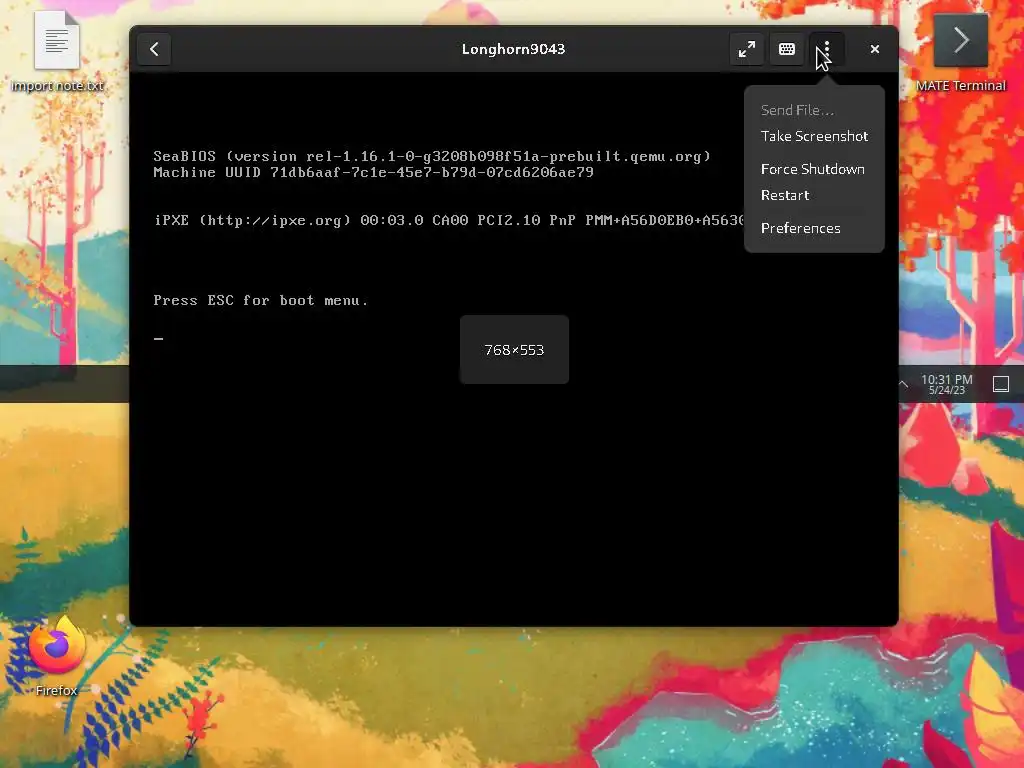Show desktop via panel square icon

pyautogui.click(x=1000, y=384)
